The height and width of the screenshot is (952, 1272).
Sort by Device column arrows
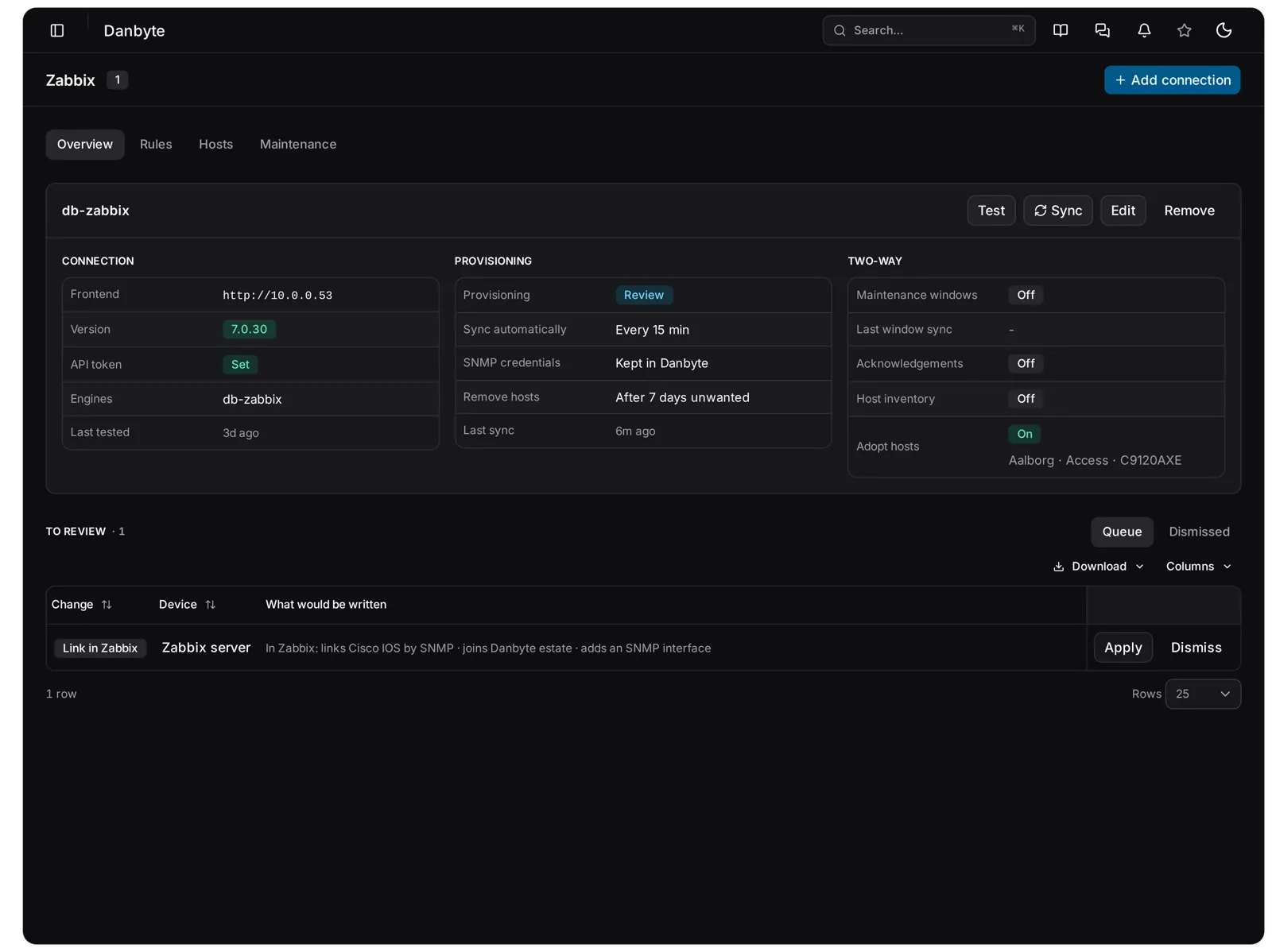pos(211,605)
